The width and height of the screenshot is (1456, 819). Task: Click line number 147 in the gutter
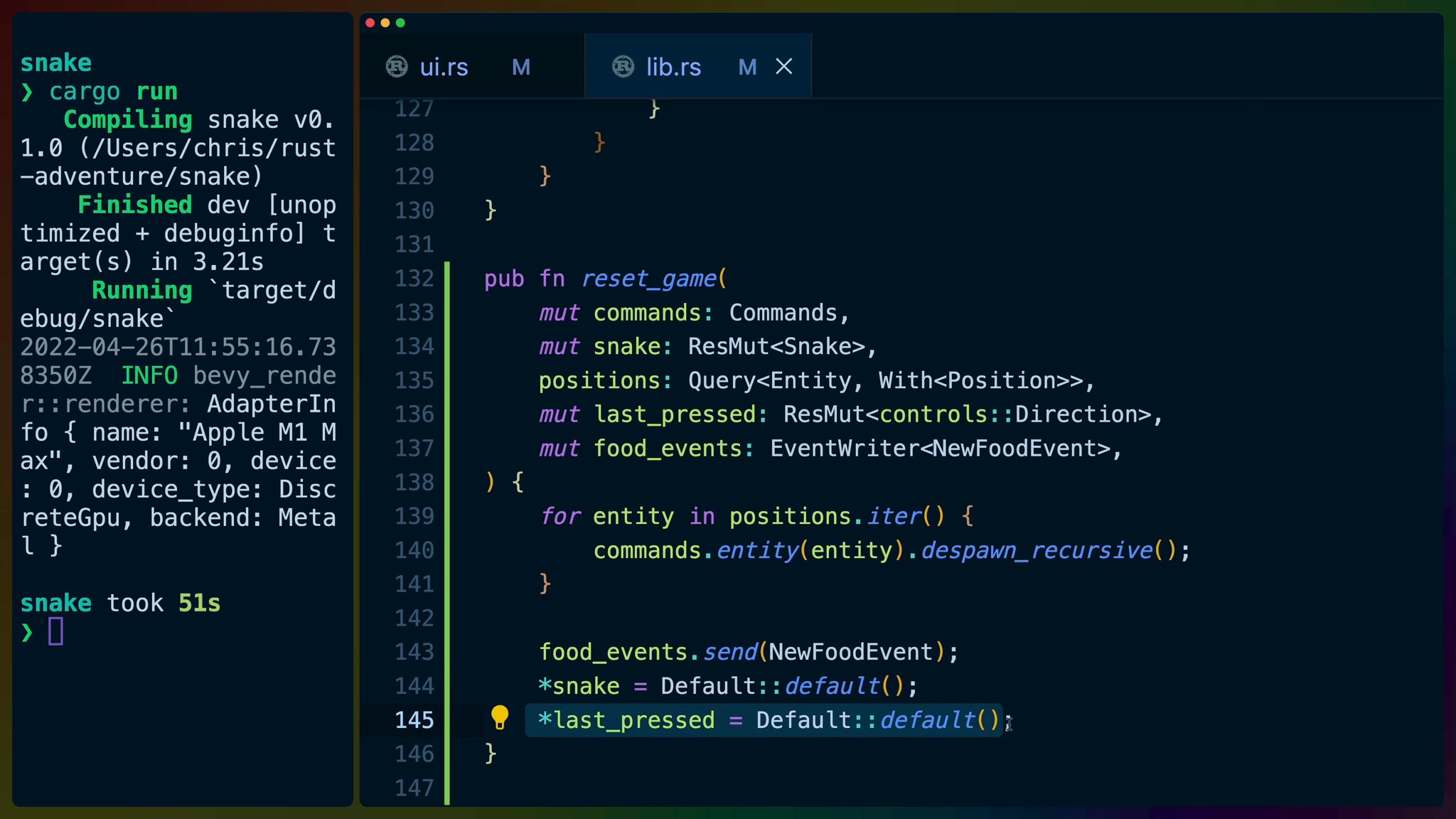pos(414,787)
